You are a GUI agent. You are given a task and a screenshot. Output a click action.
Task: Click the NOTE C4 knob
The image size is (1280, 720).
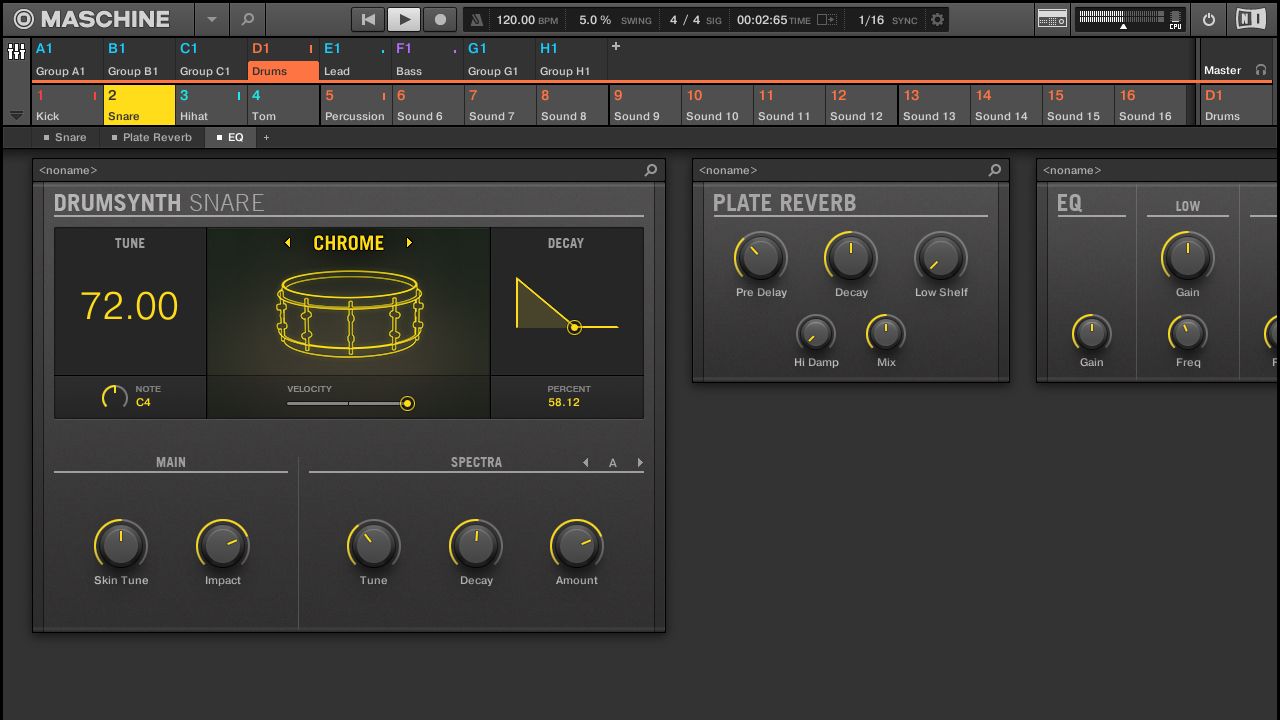(x=115, y=396)
